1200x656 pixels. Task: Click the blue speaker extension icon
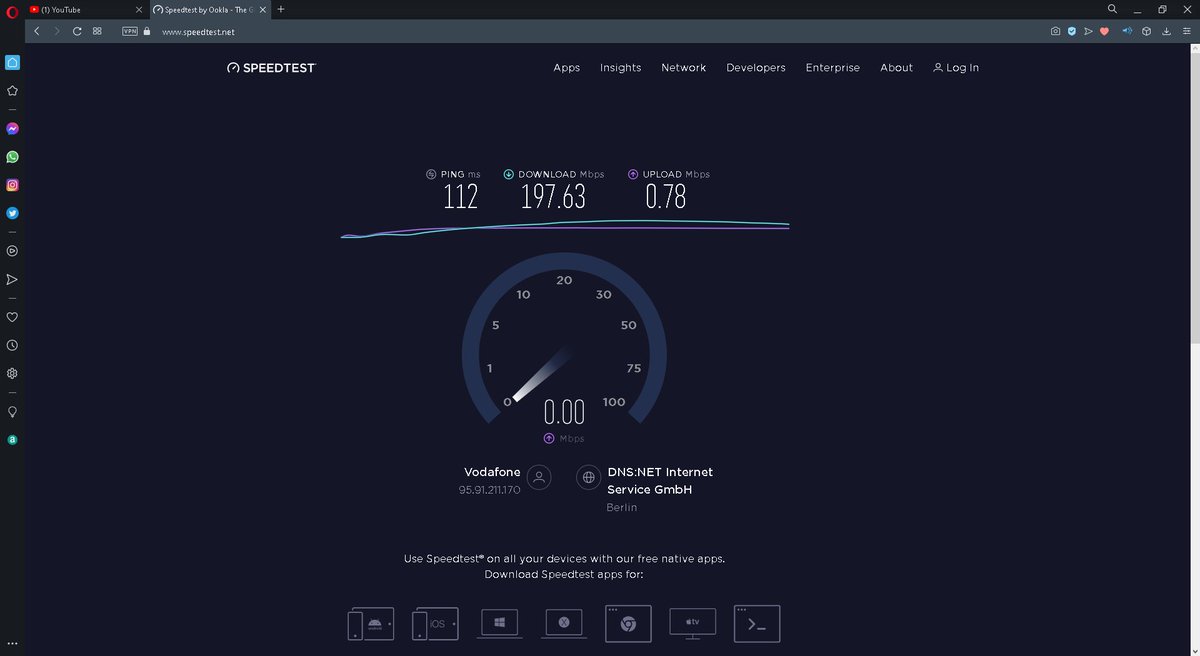click(x=1128, y=31)
